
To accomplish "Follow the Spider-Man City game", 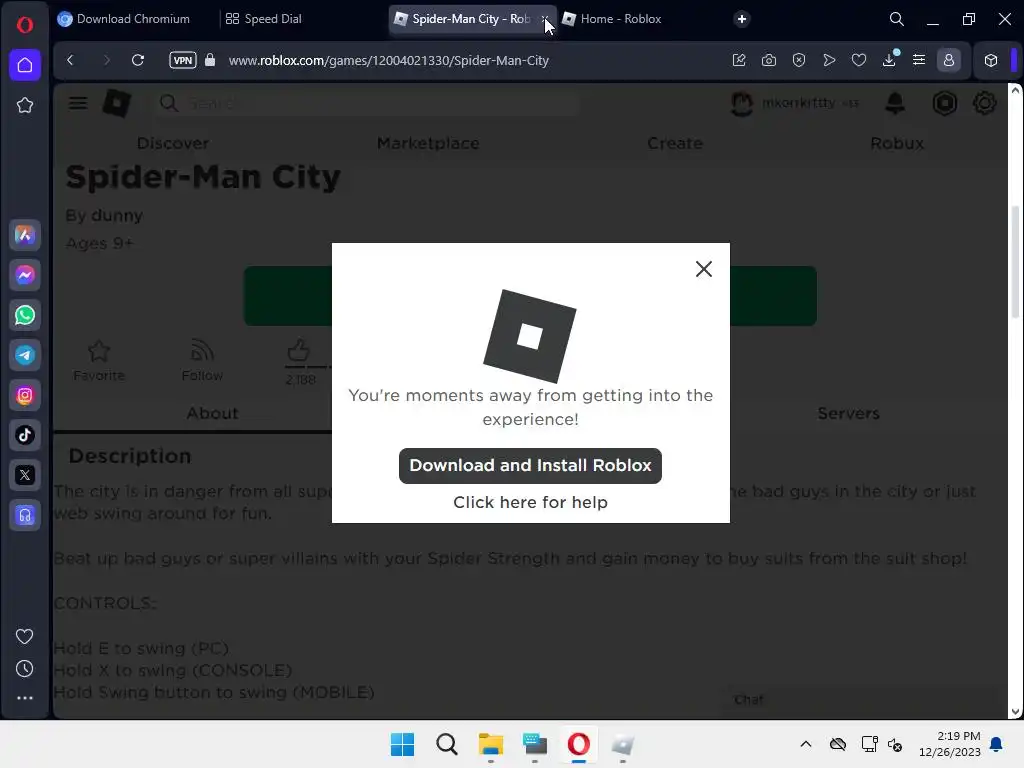I will click(x=202, y=360).
